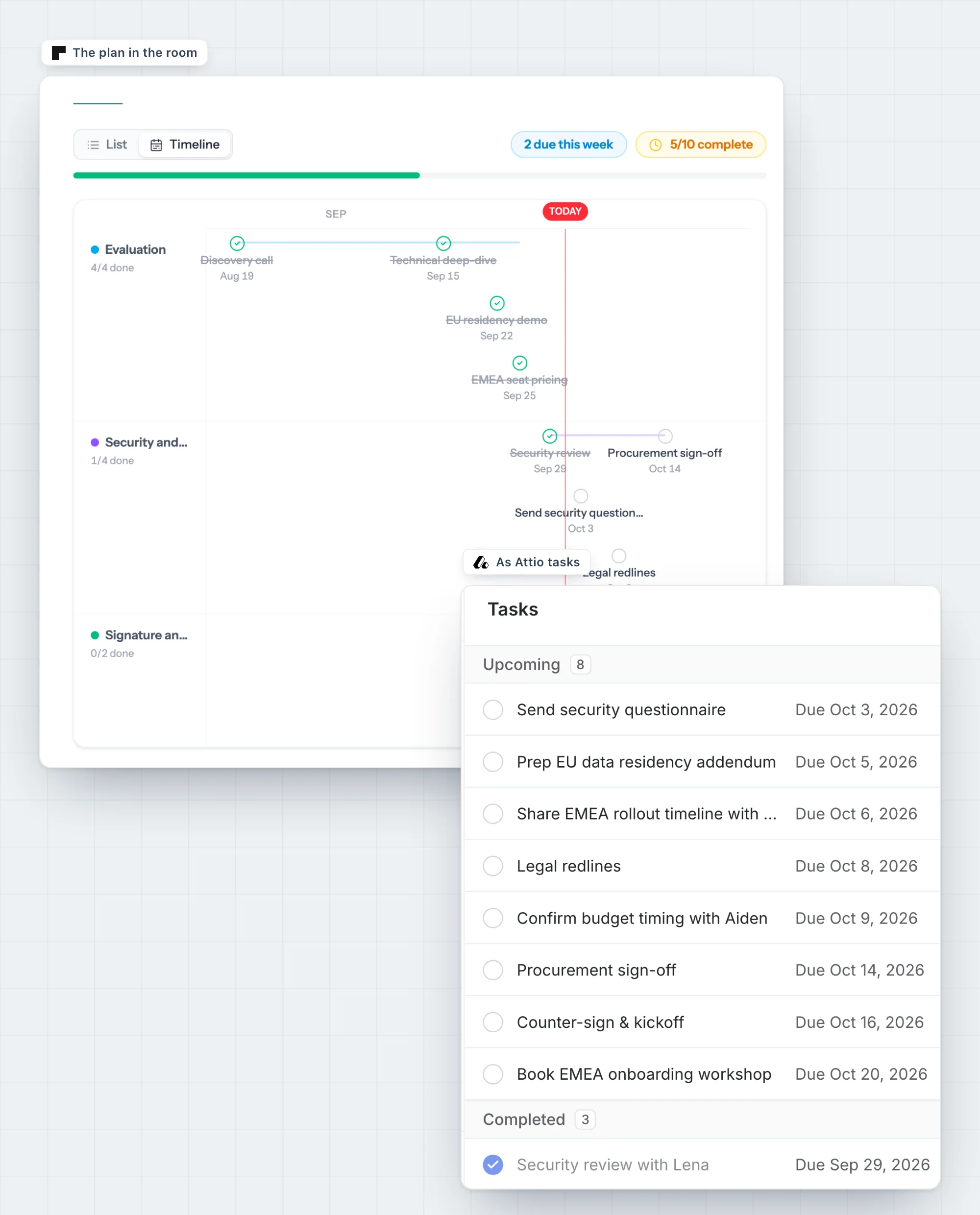Click the TODAY timeline marker
Image resolution: width=980 pixels, height=1215 pixels.
tap(565, 211)
